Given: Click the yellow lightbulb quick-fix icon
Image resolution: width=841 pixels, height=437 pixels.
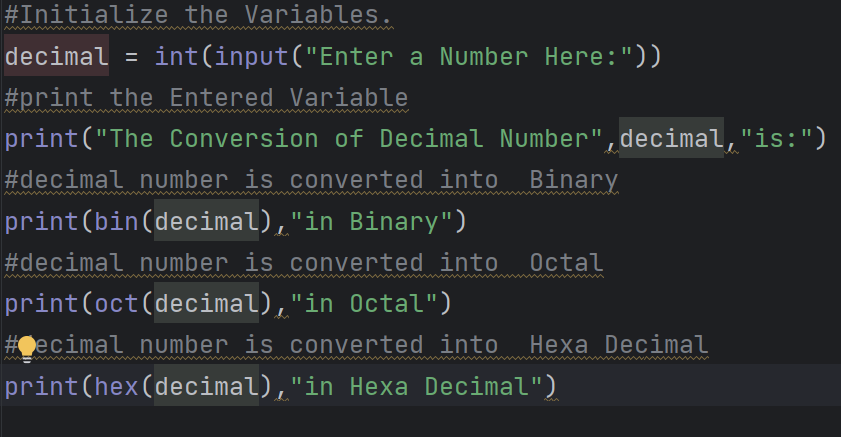Looking at the screenshot, I should tap(27, 346).
